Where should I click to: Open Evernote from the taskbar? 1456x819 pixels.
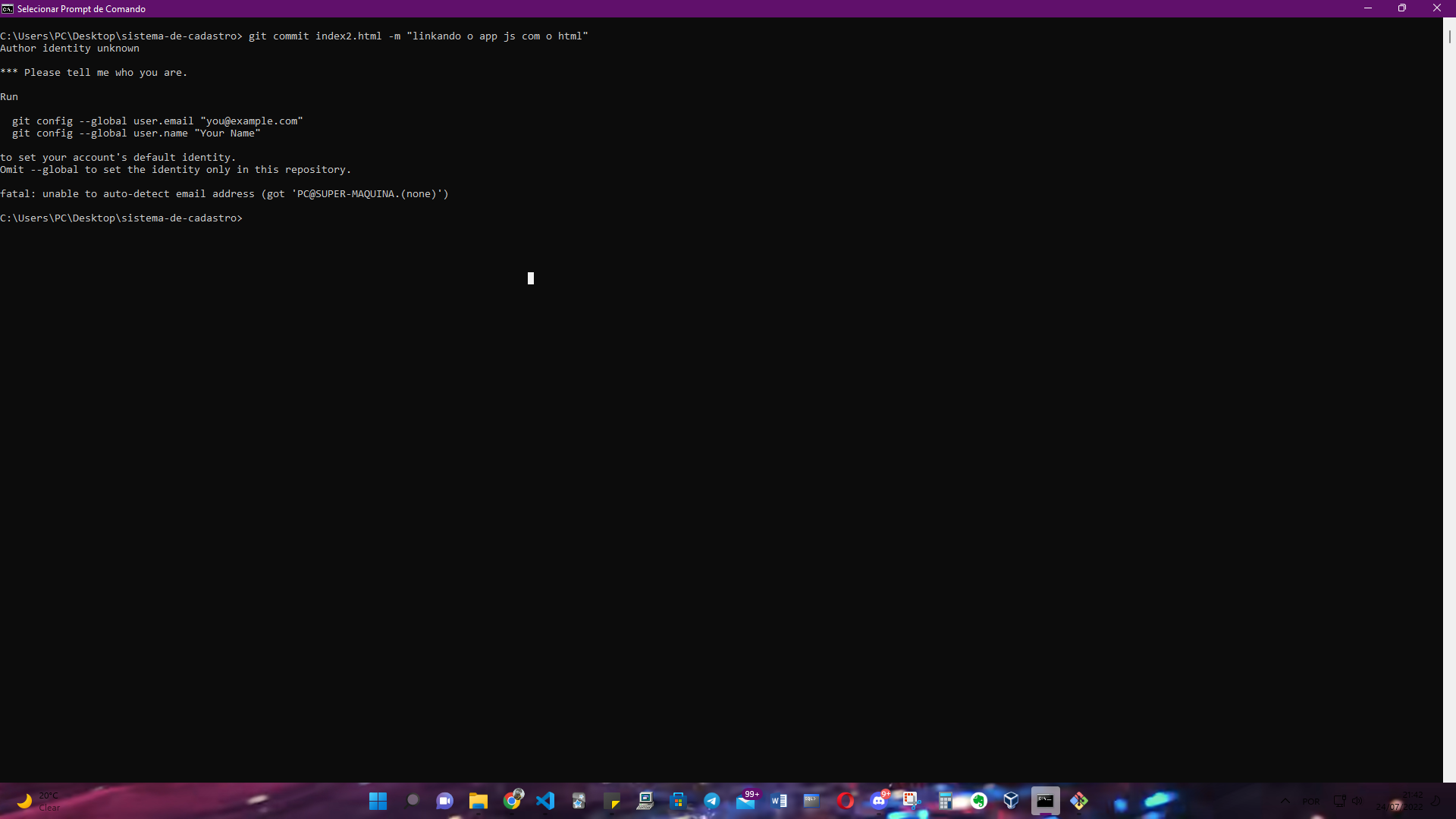[x=979, y=801]
